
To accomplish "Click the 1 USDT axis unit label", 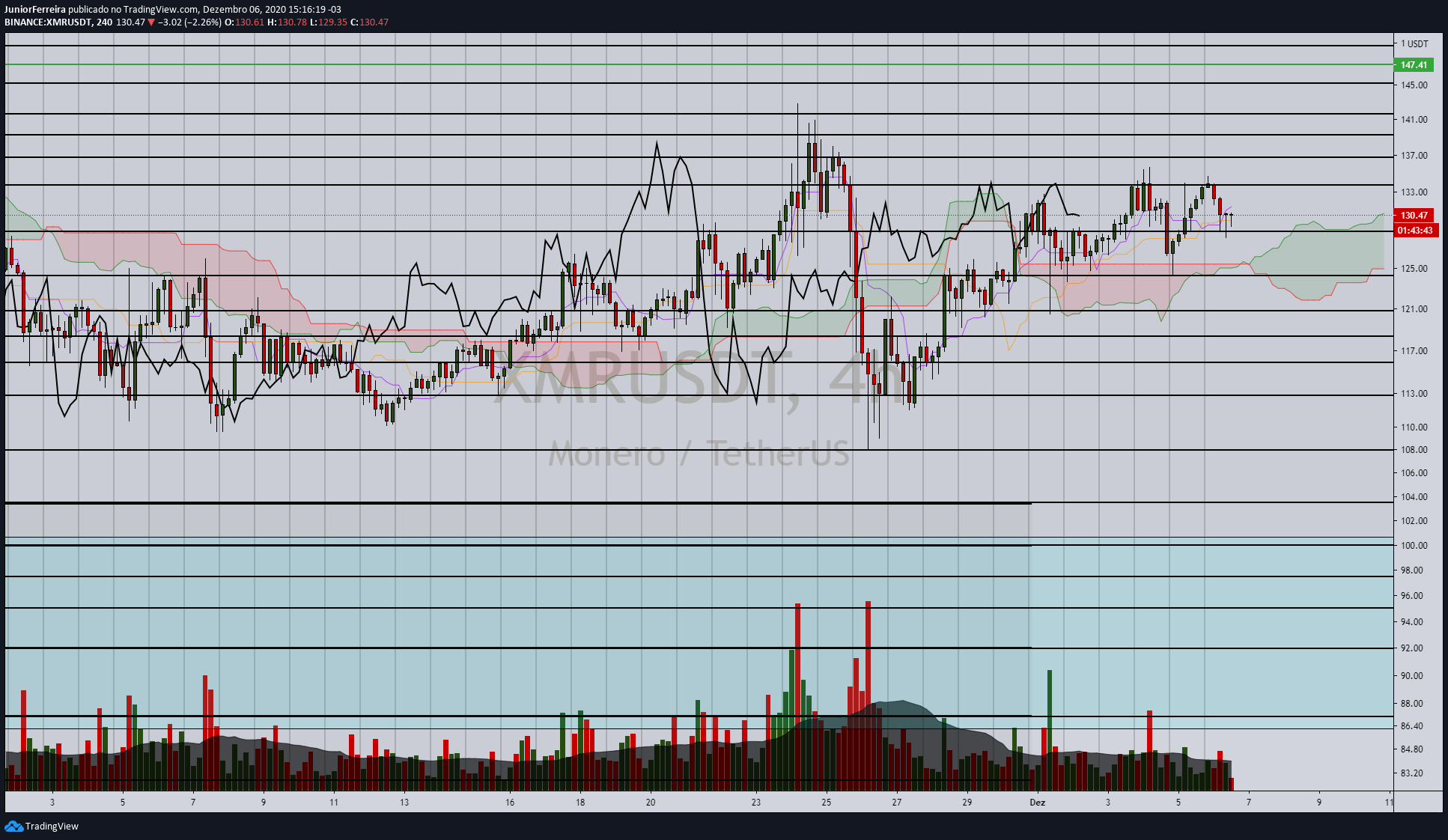I will click(x=1414, y=44).
